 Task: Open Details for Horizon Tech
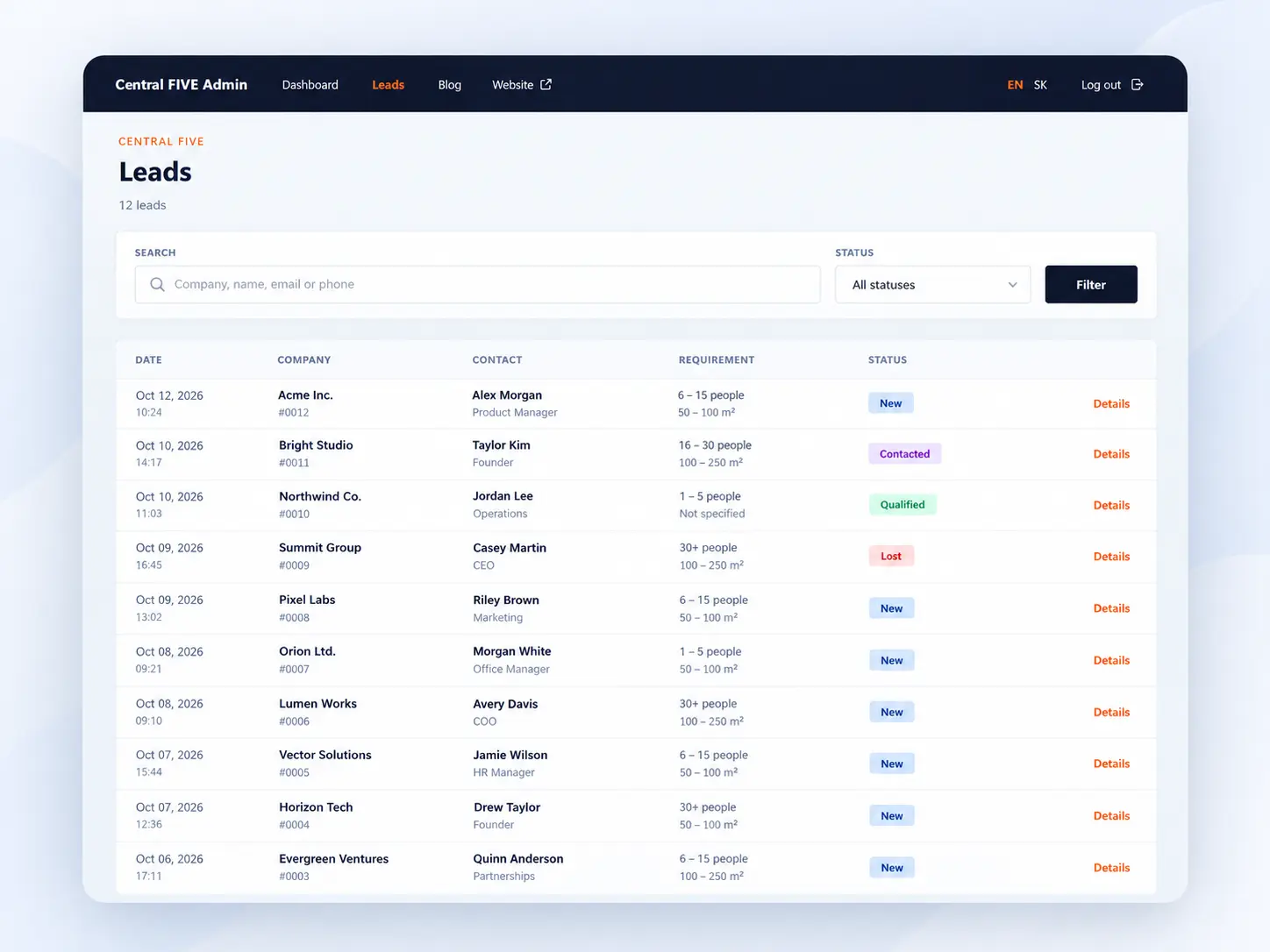[1111, 815]
